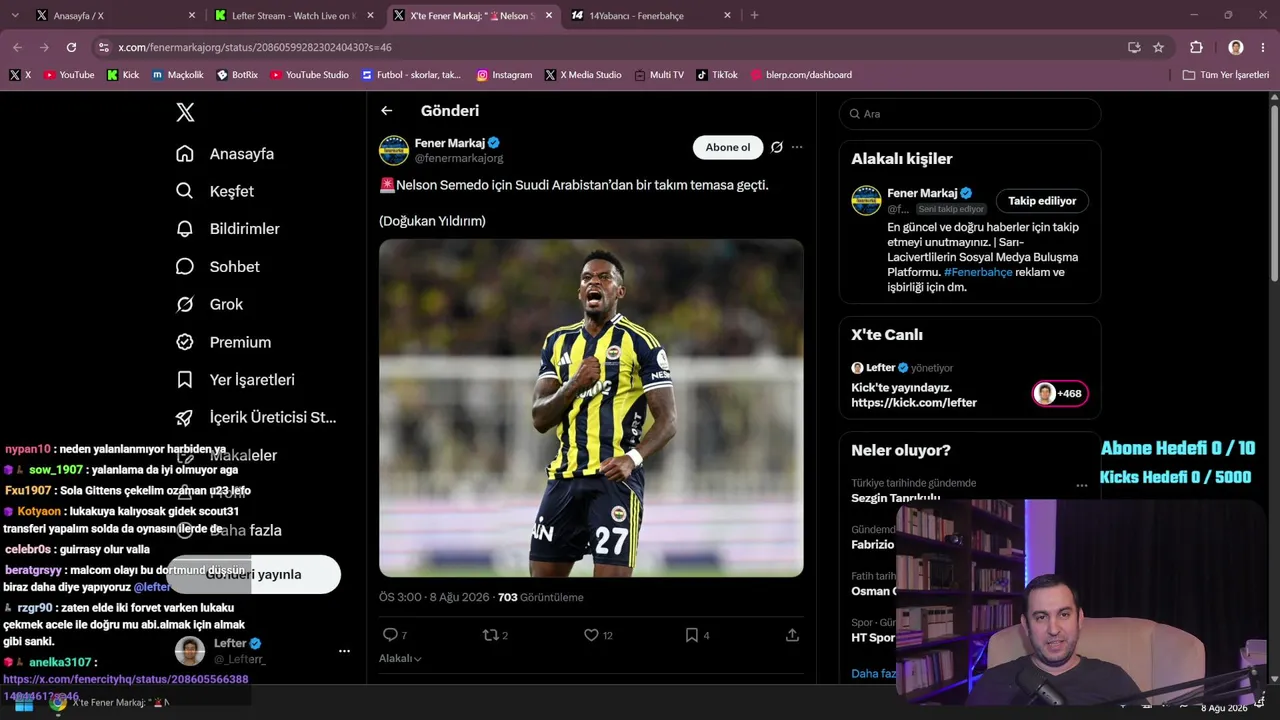Click the +468 live listeners badge
The height and width of the screenshot is (720, 1280).
1060,393
